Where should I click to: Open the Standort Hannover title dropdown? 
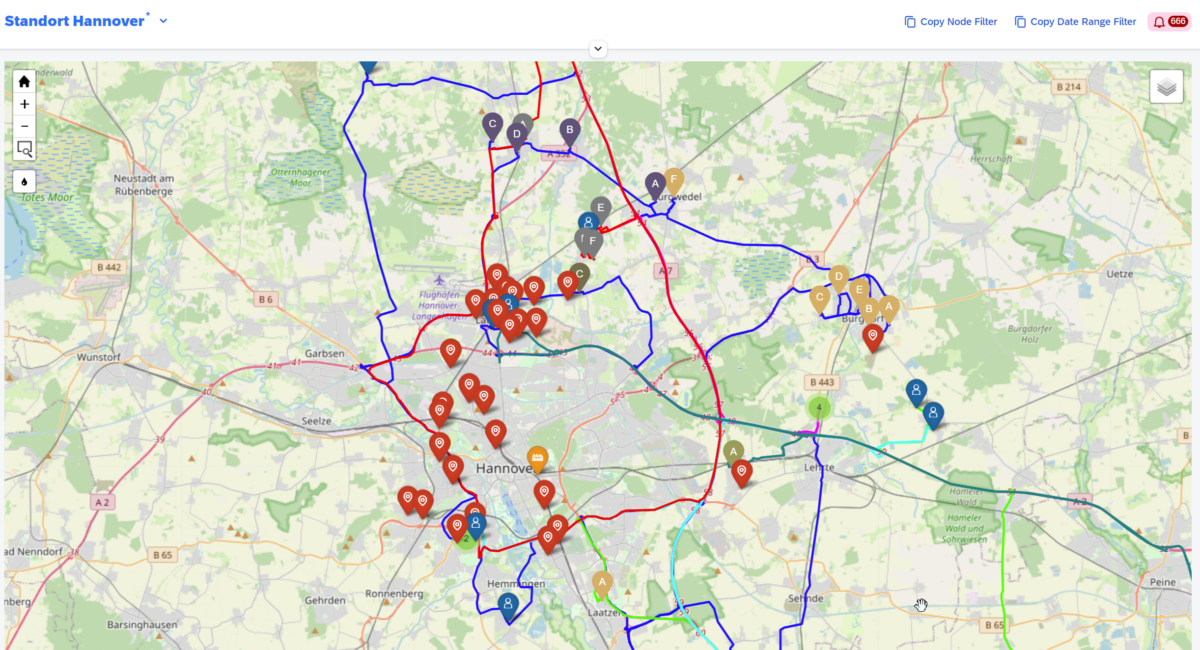point(163,21)
